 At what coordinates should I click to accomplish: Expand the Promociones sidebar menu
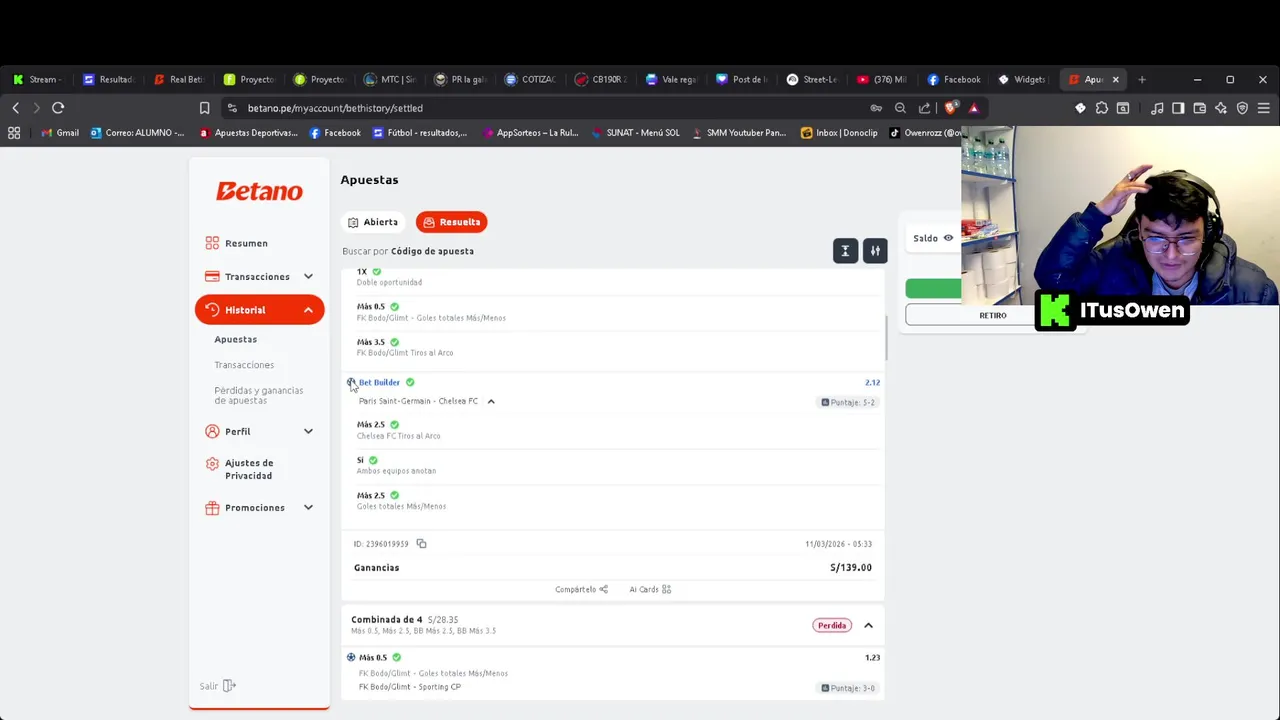[x=259, y=507]
